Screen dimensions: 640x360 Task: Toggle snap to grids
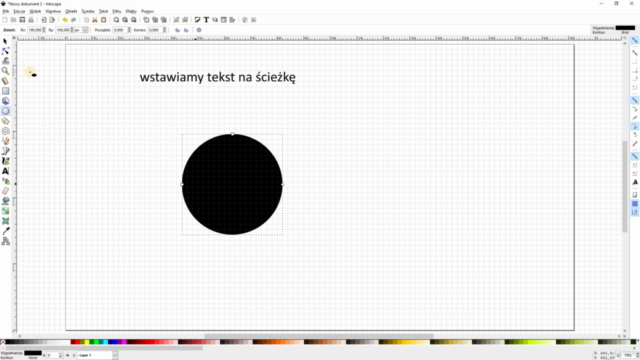pos(635,204)
